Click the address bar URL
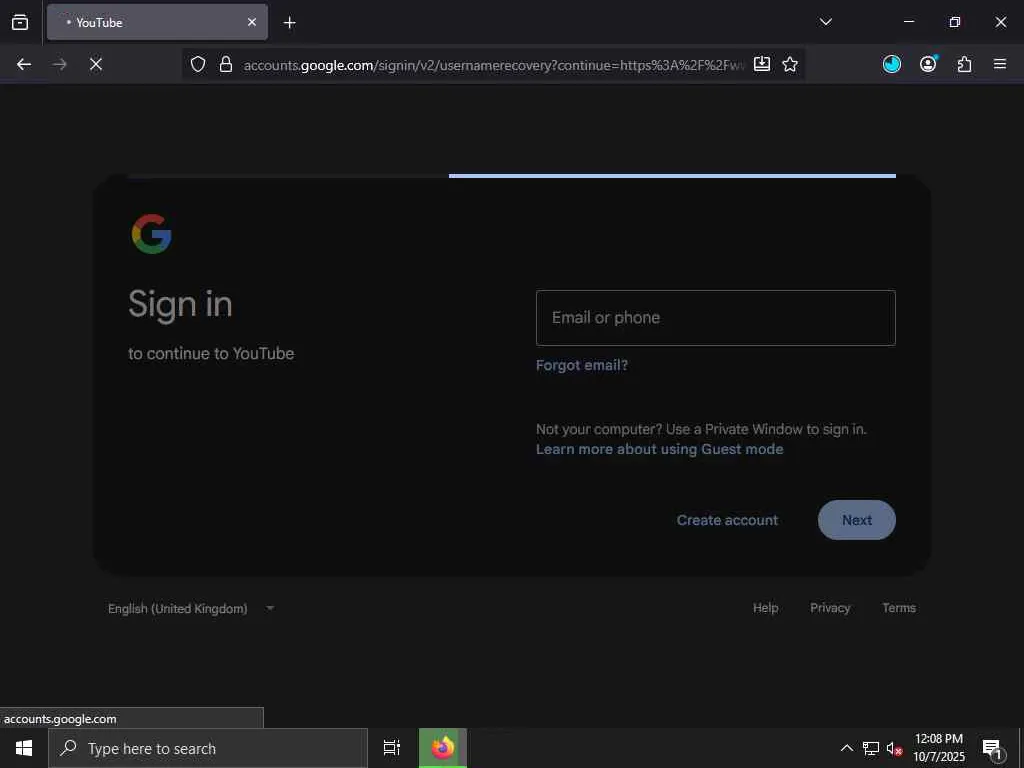This screenshot has height=768, width=1024. pyautogui.click(x=494, y=65)
